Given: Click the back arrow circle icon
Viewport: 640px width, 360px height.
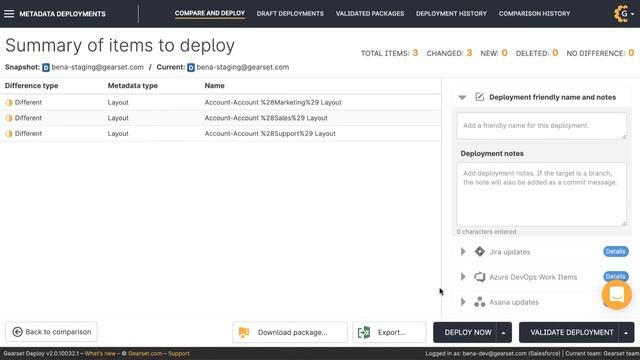Looking at the screenshot, I should 17,332.
